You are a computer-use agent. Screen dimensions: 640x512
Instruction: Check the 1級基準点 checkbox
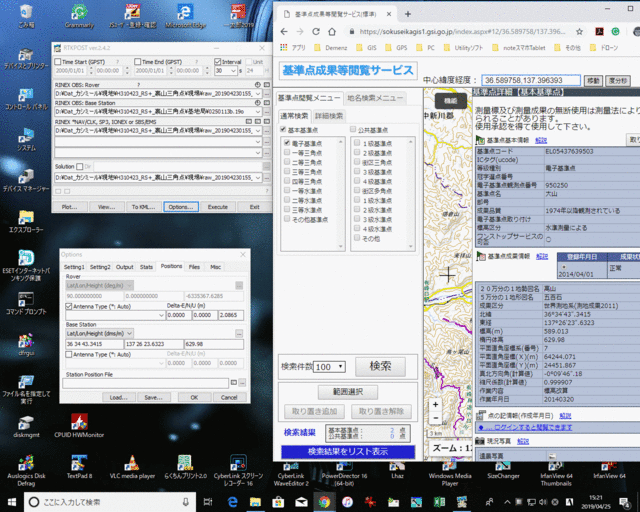click(357, 143)
